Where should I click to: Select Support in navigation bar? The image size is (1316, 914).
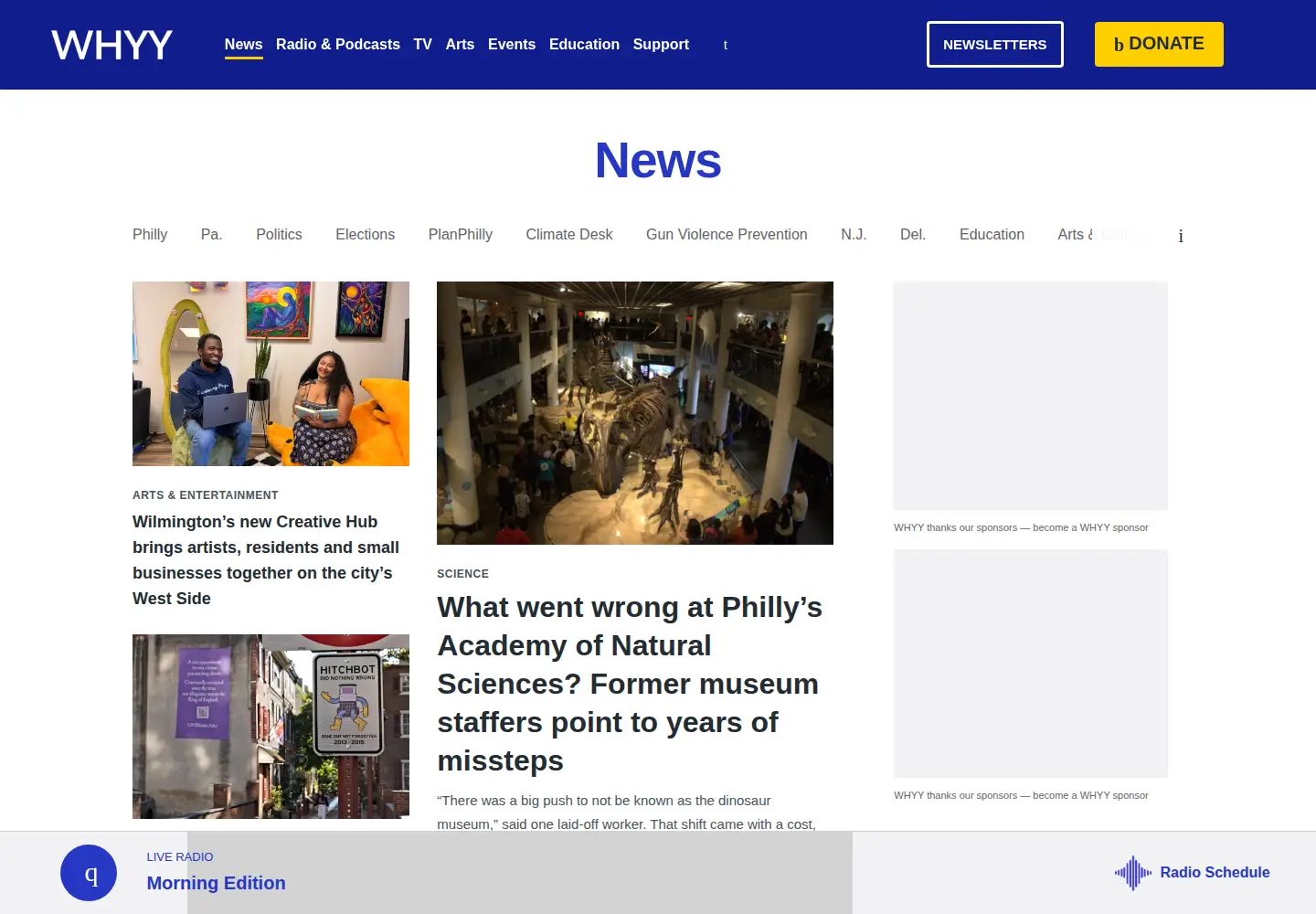point(661,45)
